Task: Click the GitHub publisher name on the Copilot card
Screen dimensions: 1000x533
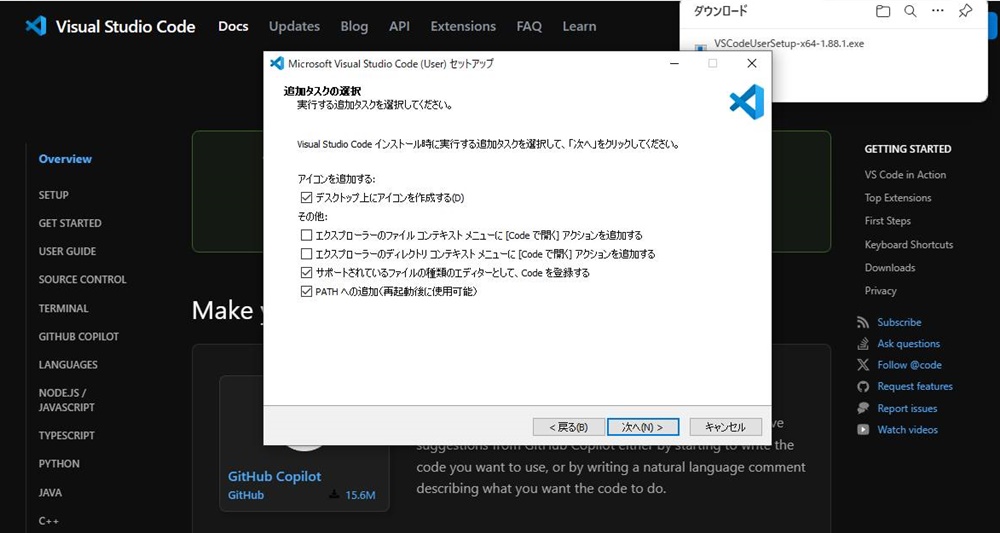Action: pyautogui.click(x=246, y=495)
